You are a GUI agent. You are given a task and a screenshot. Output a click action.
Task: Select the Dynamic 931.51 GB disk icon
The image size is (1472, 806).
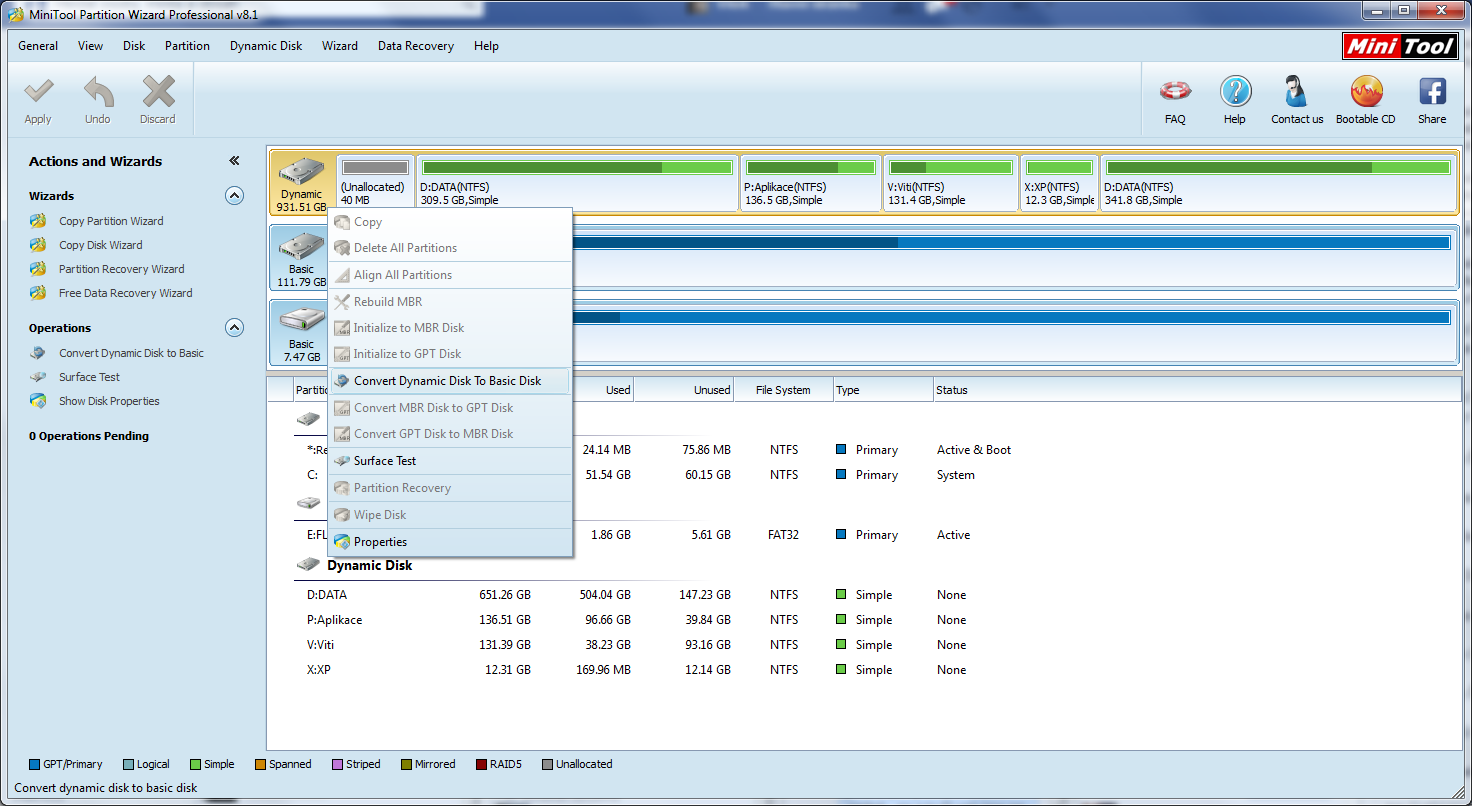click(x=301, y=173)
